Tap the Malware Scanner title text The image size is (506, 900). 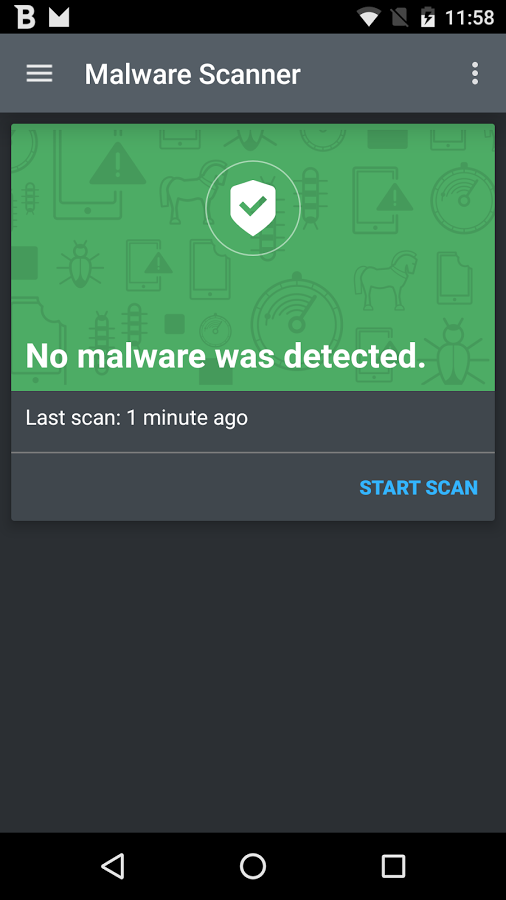click(193, 74)
